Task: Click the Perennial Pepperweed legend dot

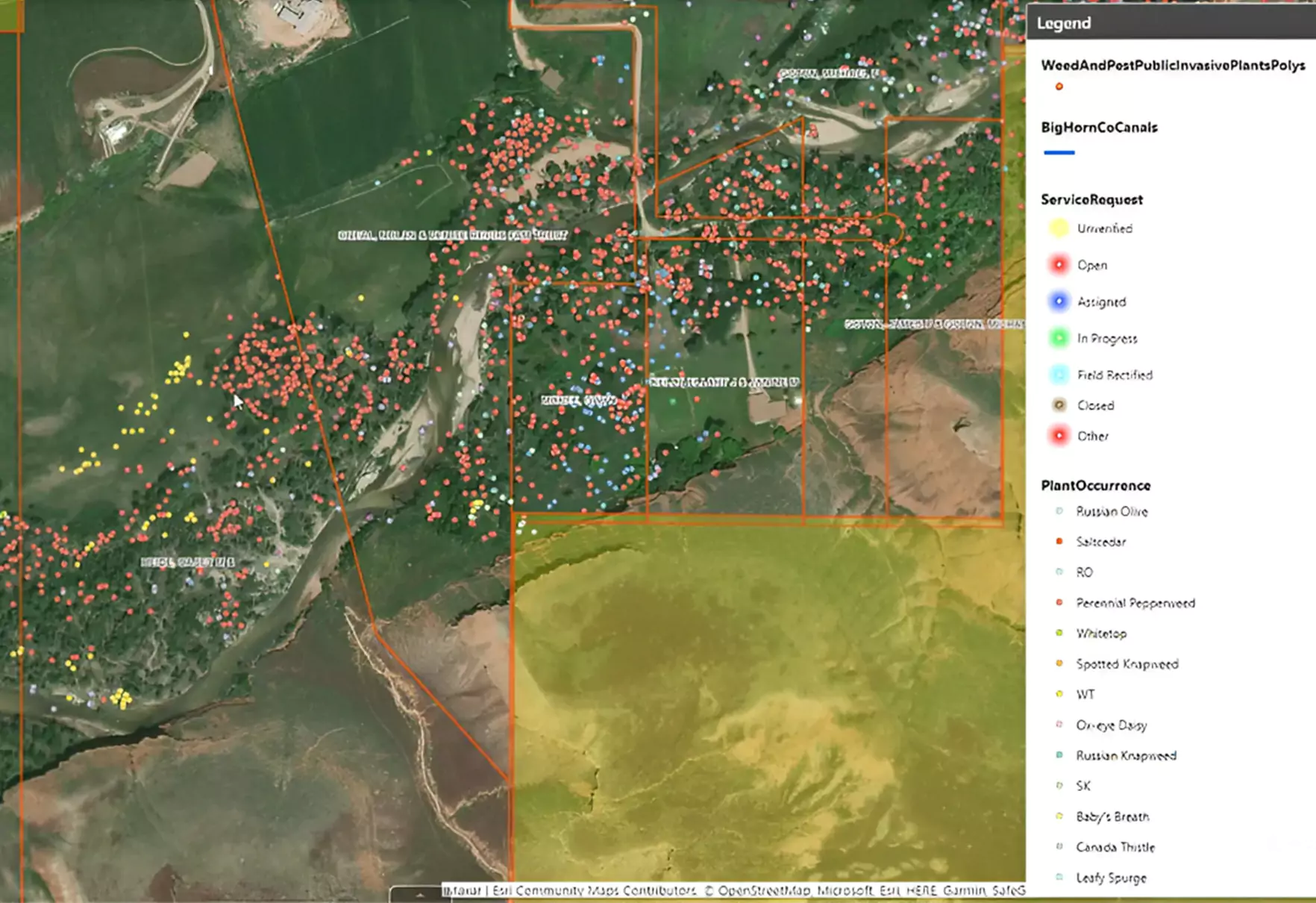Action: (x=1059, y=603)
